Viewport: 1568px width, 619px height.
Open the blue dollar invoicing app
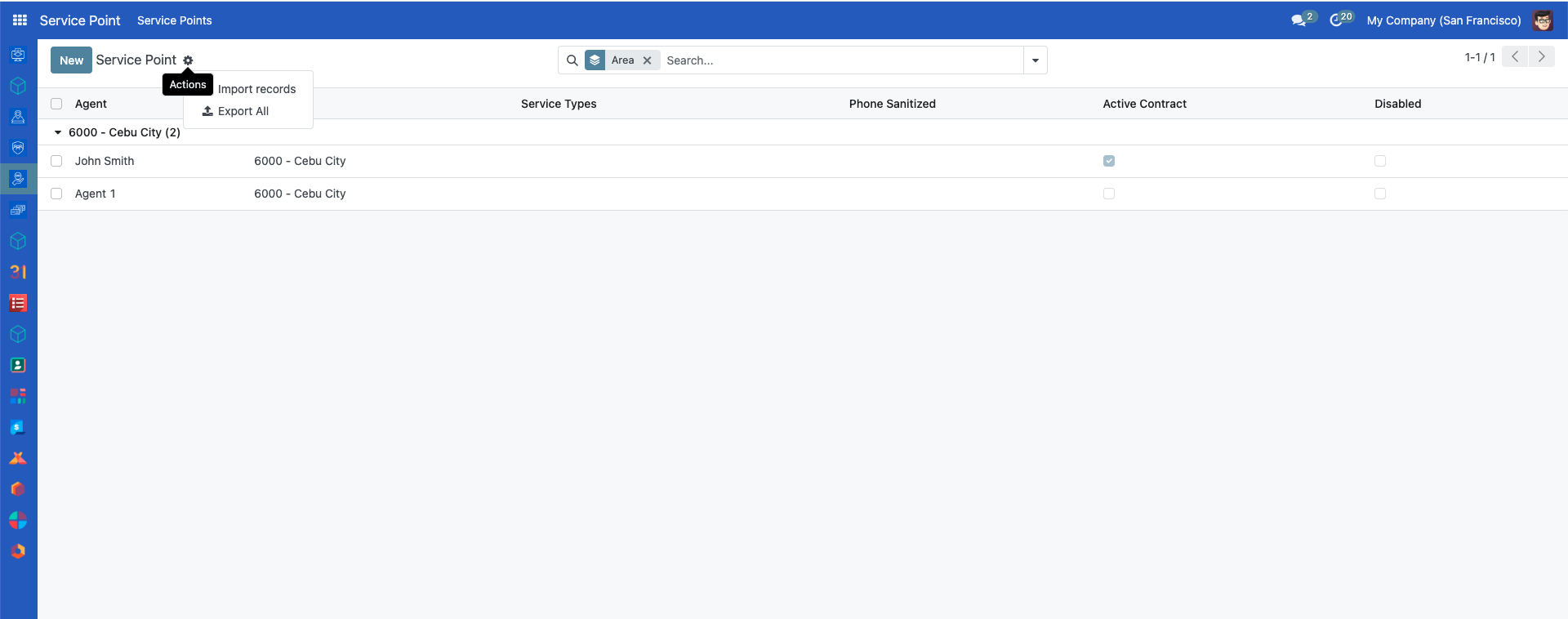click(x=18, y=427)
